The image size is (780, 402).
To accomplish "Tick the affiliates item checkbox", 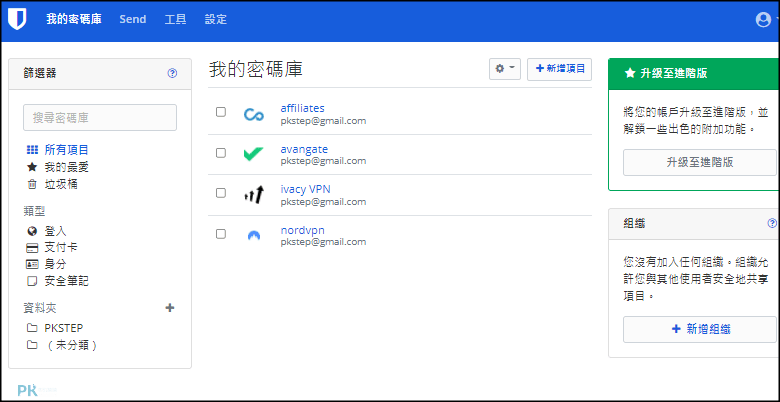I will click(x=220, y=112).
